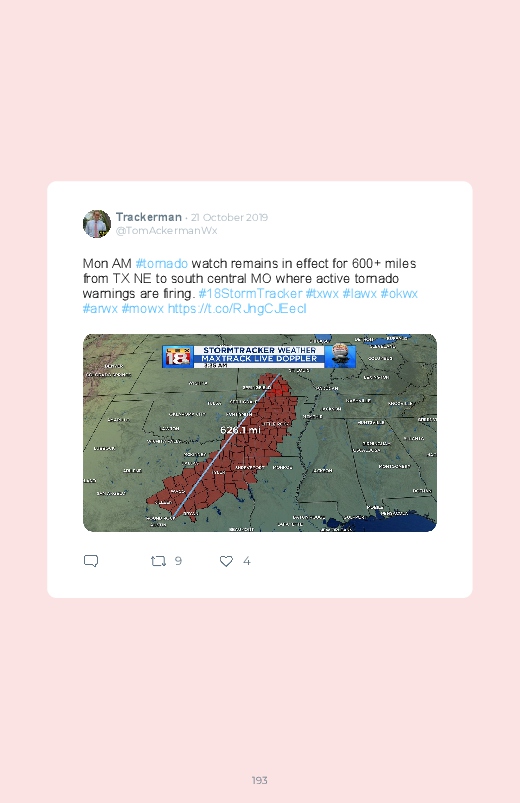520x803 pixels.
Task: Click the reply speech bubble icon
Action: tap(91, 561)
